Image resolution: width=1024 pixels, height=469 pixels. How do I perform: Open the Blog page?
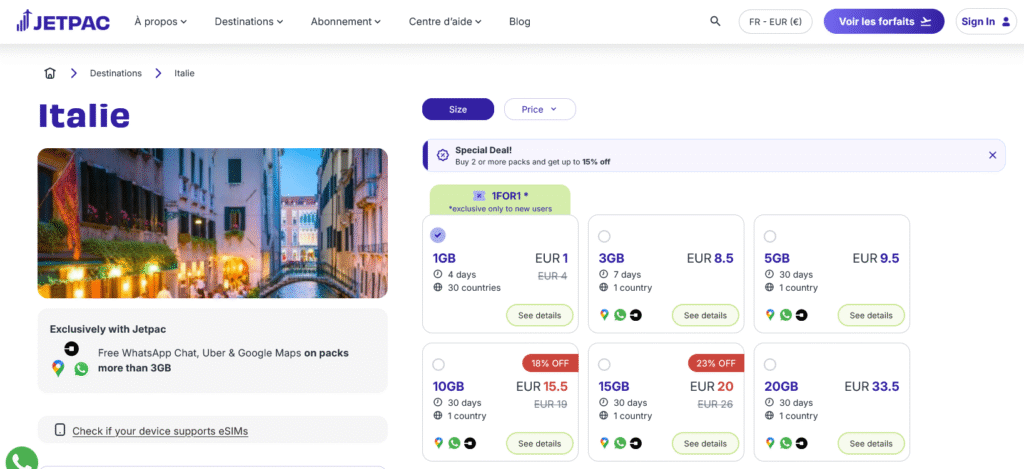pos(520,22)
